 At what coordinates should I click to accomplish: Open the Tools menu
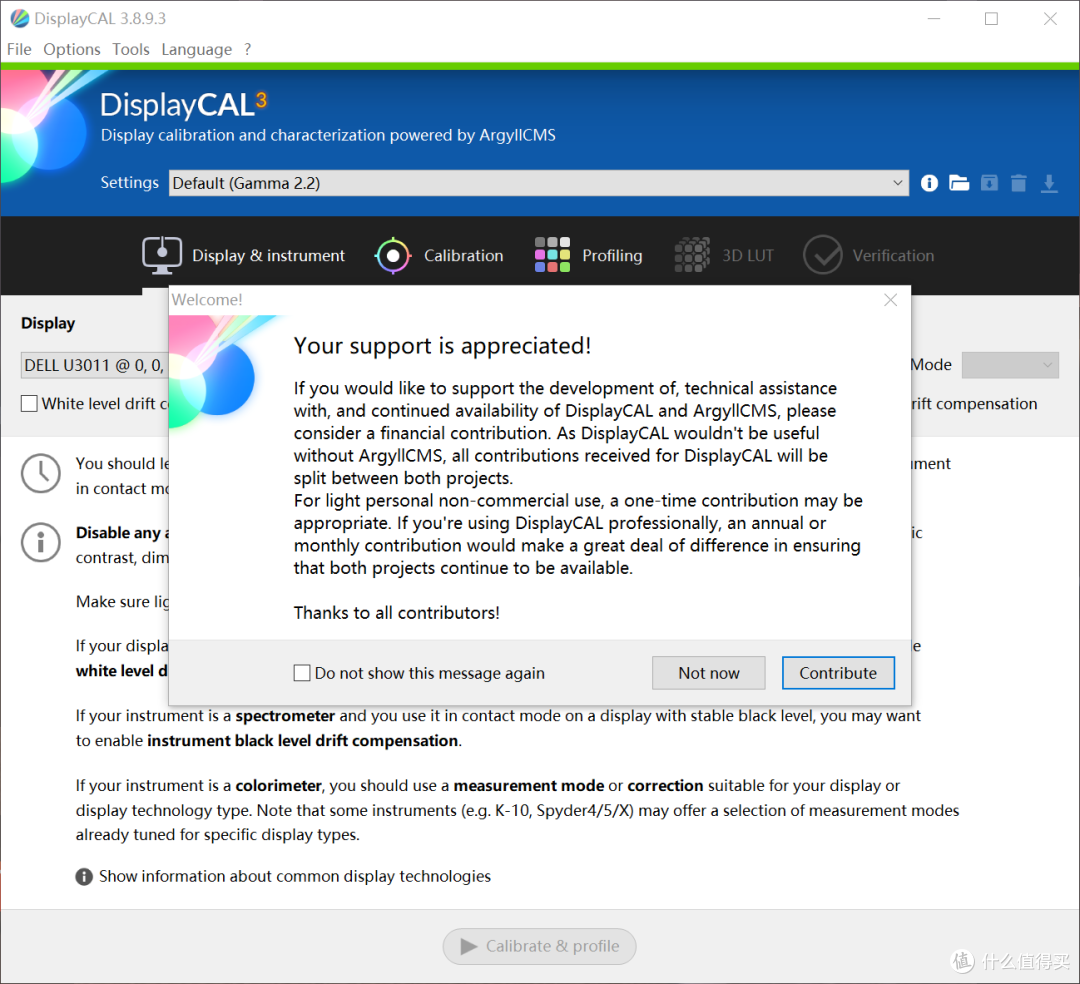[131, 50]
